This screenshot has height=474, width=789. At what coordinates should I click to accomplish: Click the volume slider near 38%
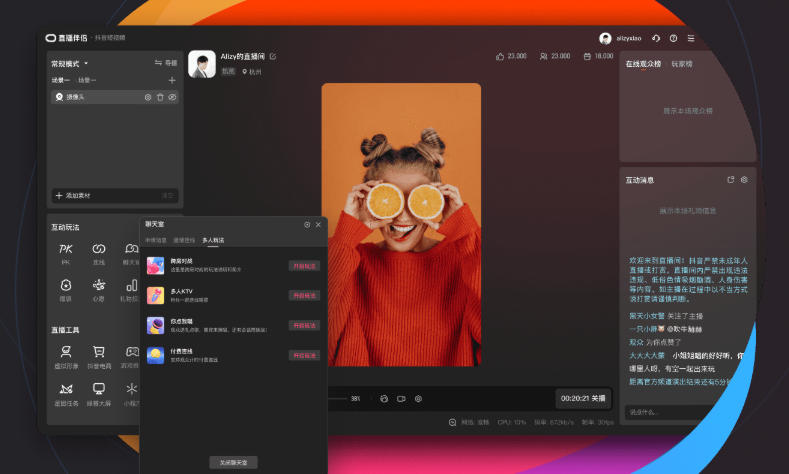point(338,399)
